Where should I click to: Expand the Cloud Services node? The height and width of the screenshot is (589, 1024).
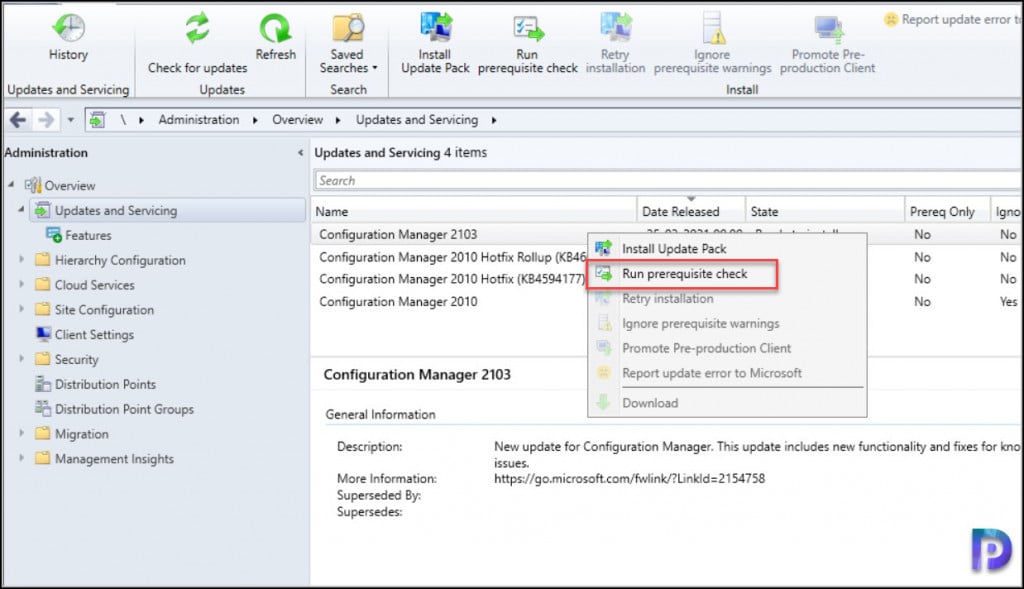(22, 284)
